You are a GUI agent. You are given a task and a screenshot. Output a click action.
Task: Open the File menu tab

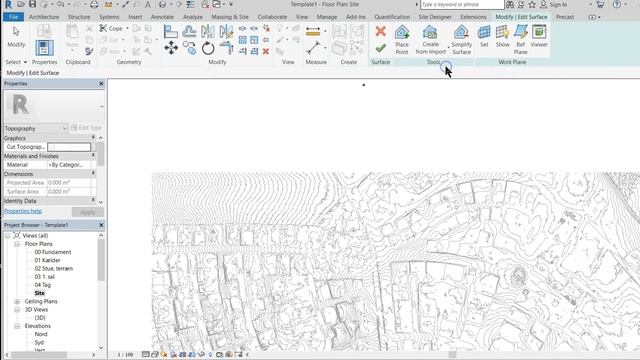point(13,17)
